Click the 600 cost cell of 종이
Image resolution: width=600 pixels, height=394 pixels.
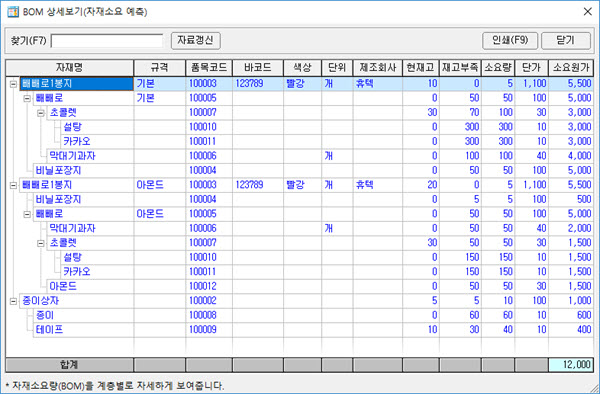point(571,316)
